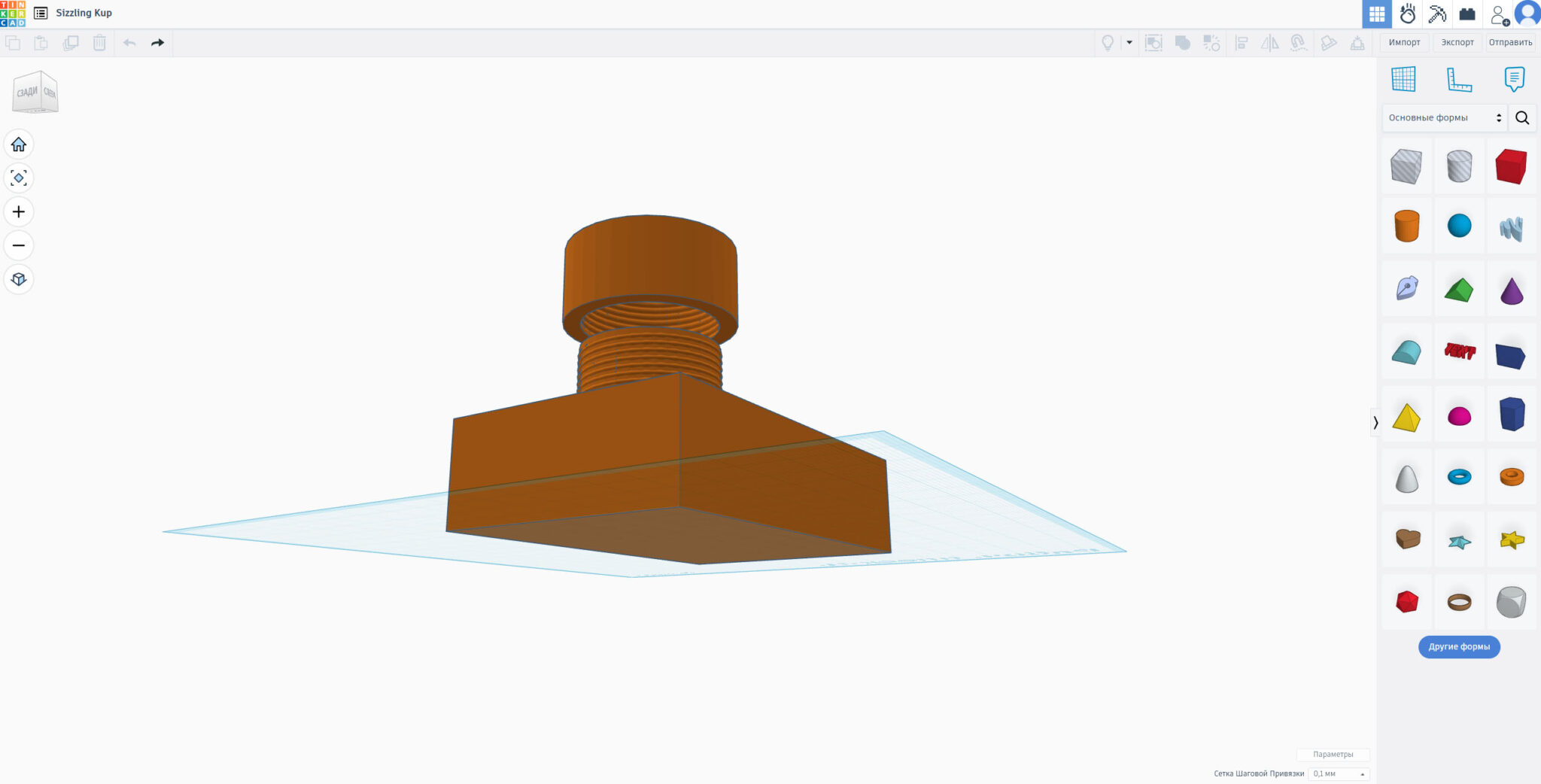1541x784 pixels.
Task: Select the brown ring shape
Action: (1459, 602)
